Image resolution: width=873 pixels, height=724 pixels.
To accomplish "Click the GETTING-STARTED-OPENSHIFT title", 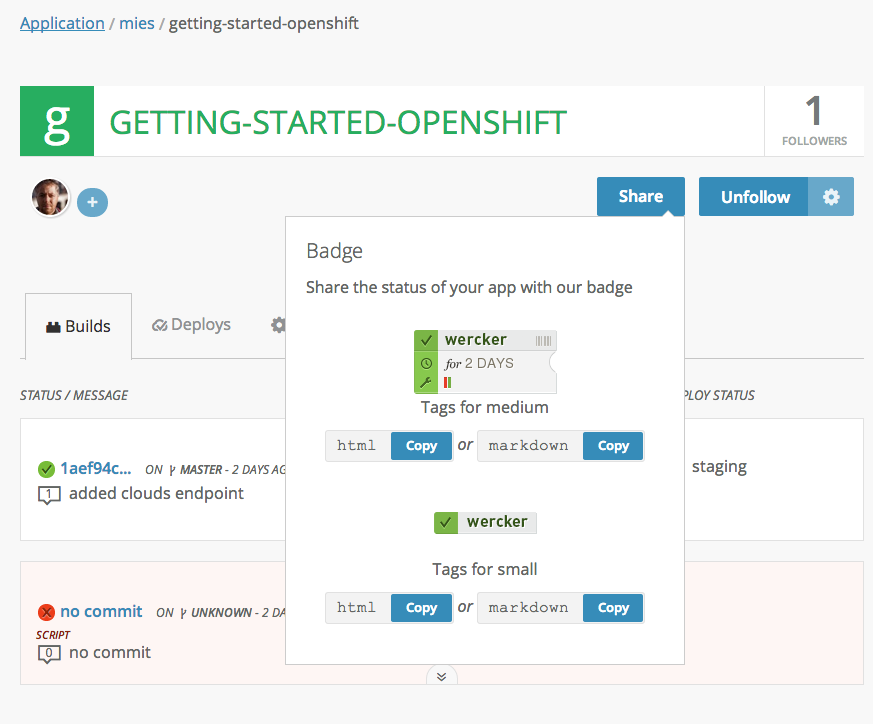I will tap(338, 123).
